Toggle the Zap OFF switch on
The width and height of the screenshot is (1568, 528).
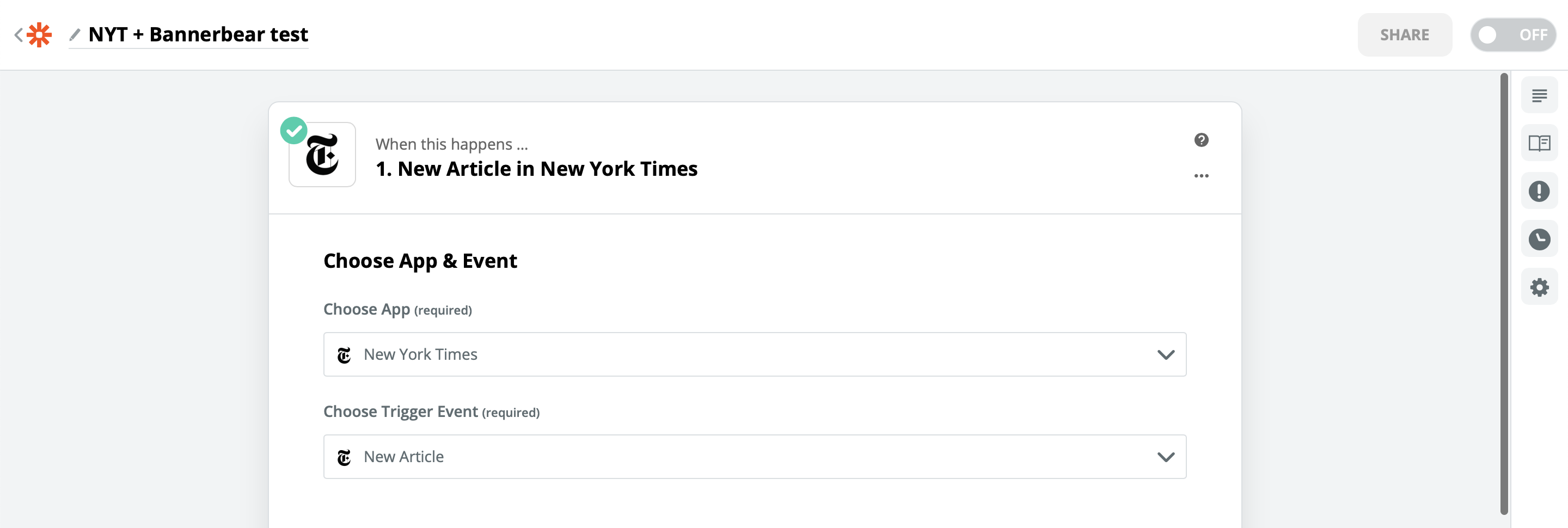[1512, 35]
